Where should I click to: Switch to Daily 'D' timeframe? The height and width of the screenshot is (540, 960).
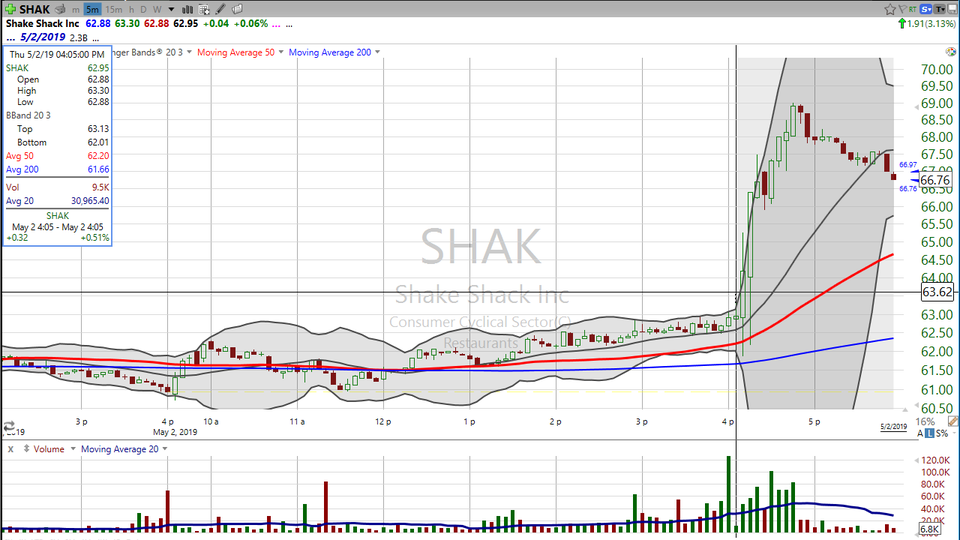tap(143, 9)
